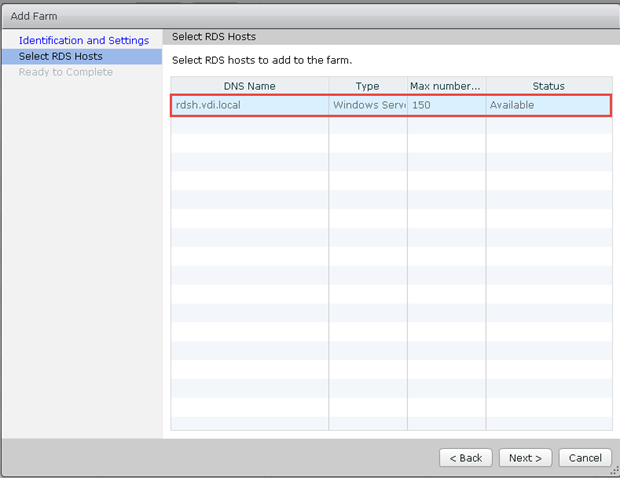Select the Select RDS Hosts step
This screenshot has width=620, height=478.
pos(81,57)
